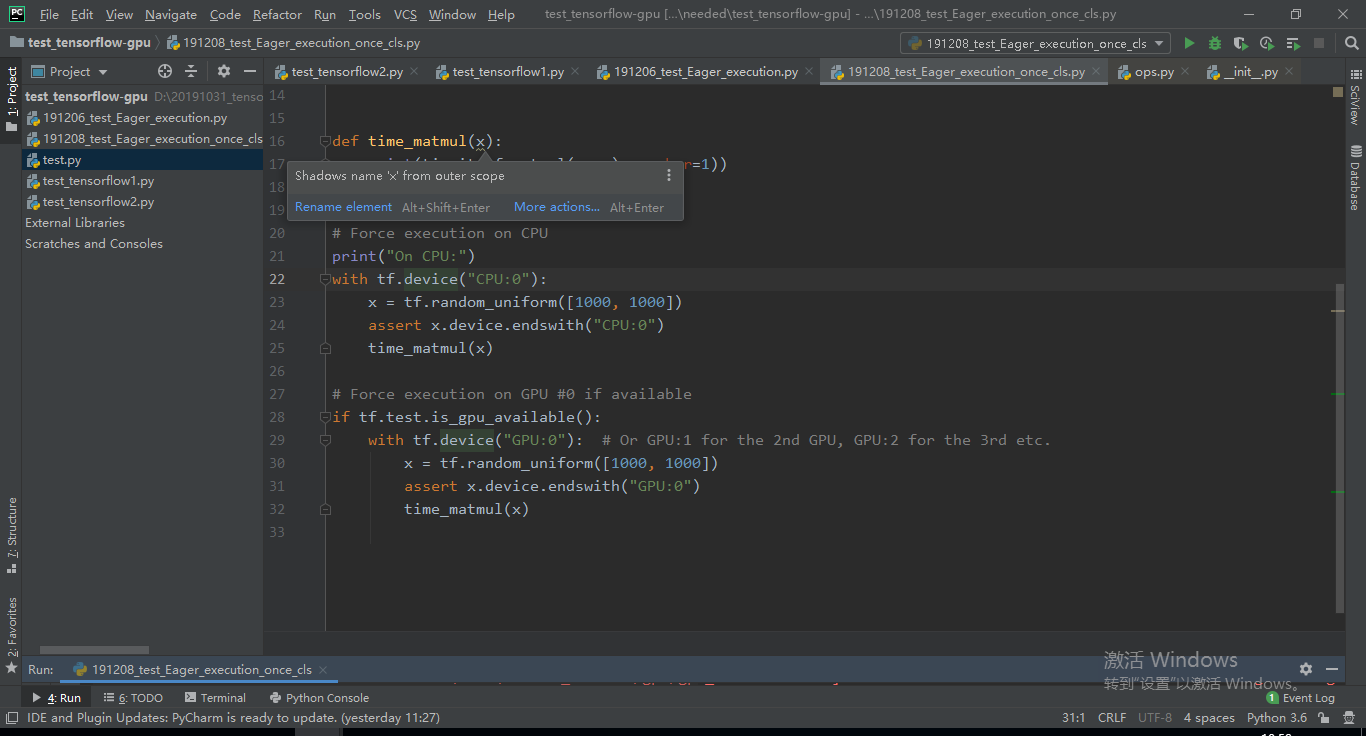The width and height of the screenshot is (1366, 736).
Task: Open the Terminal tool window tab
Action: coord(214,697)
